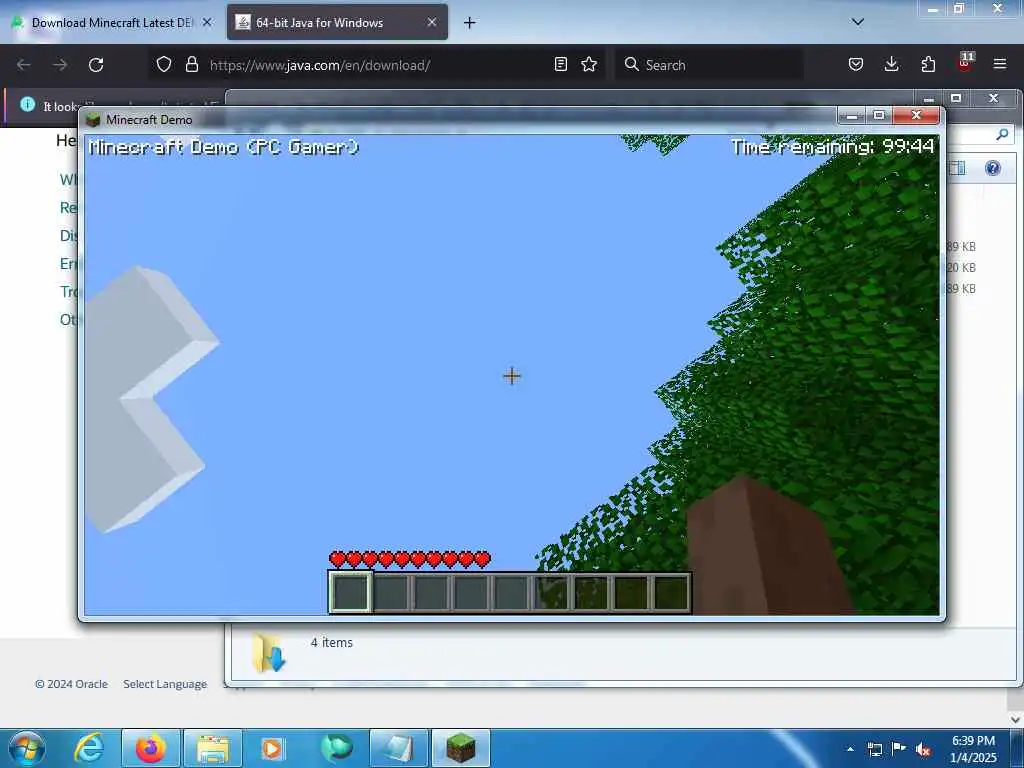Click Explorer window search magnifier icon
Image resolution: width=1024 pixels, height=768 pixels.
click(1002, 135)
